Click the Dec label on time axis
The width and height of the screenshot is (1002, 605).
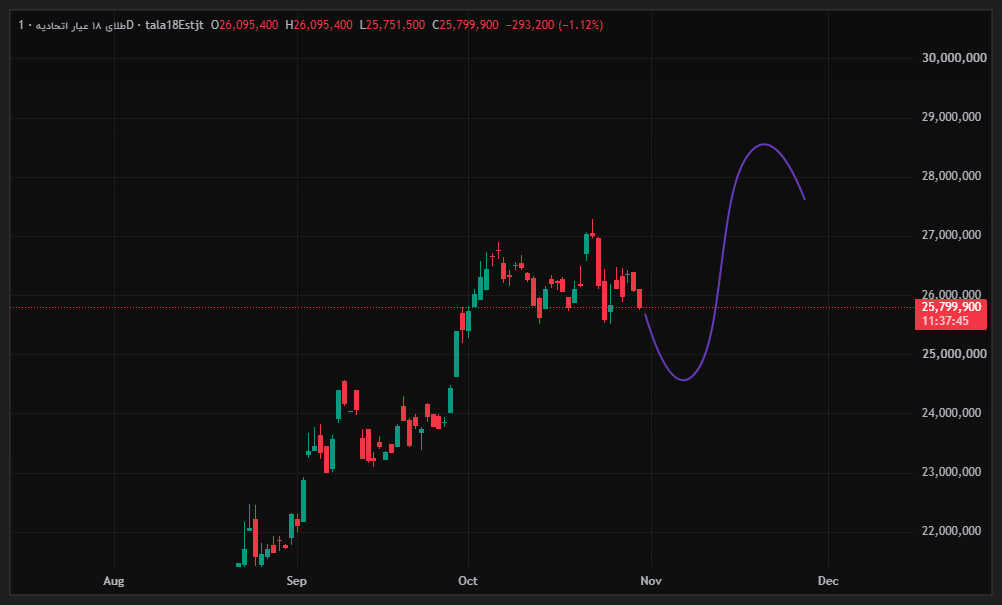[828, 581]
